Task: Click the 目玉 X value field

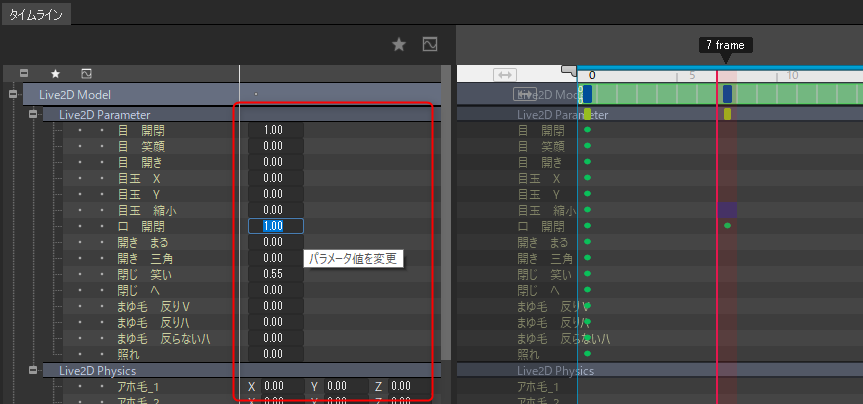Action: point(276,178)
